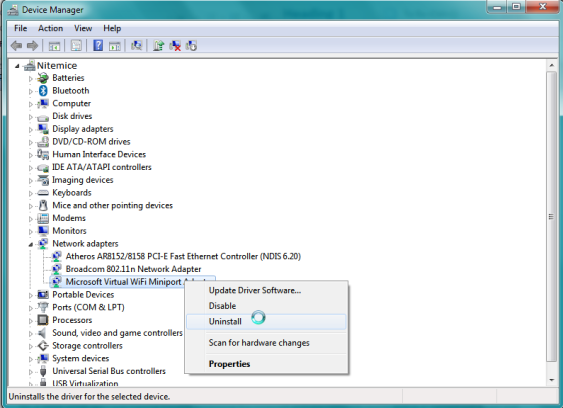563x408 pixels.
Task: Click the Modems category icon
Action: (x=43, y=218)
